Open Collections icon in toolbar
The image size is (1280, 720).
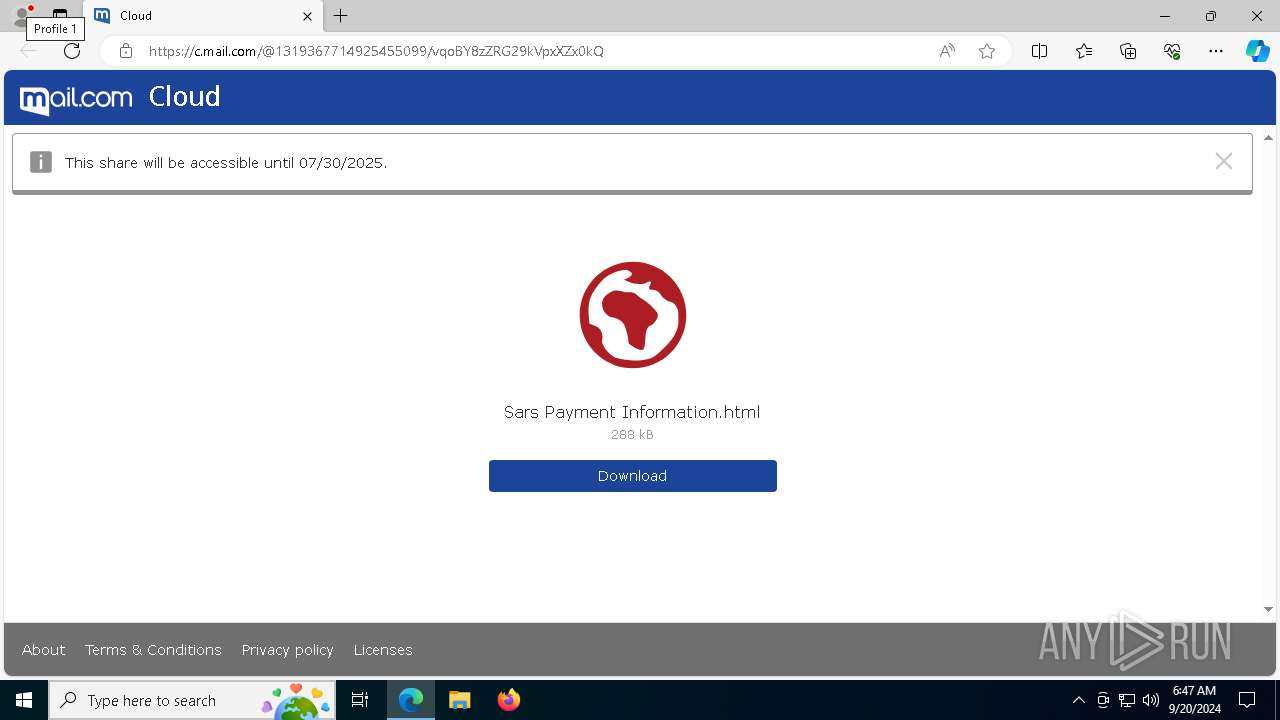1128,51
